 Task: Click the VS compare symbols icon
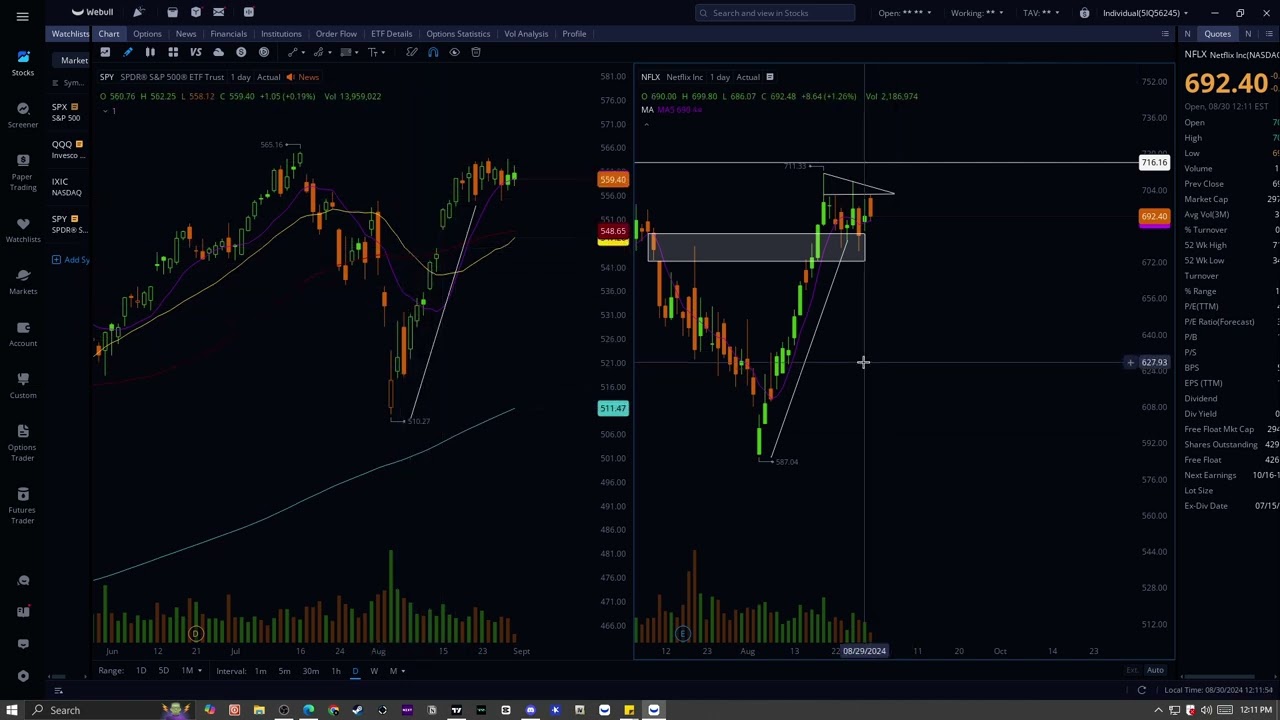[x=196, y=52]
